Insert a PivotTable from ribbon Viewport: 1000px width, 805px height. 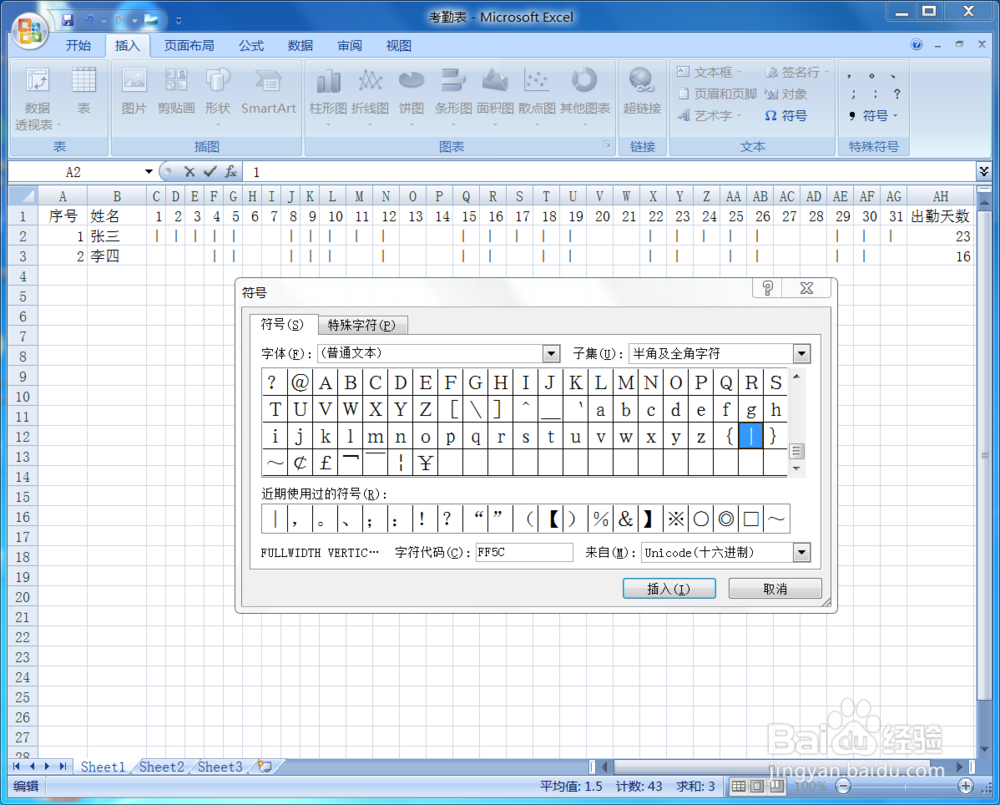pyautogui.click(x=37, y=99)
